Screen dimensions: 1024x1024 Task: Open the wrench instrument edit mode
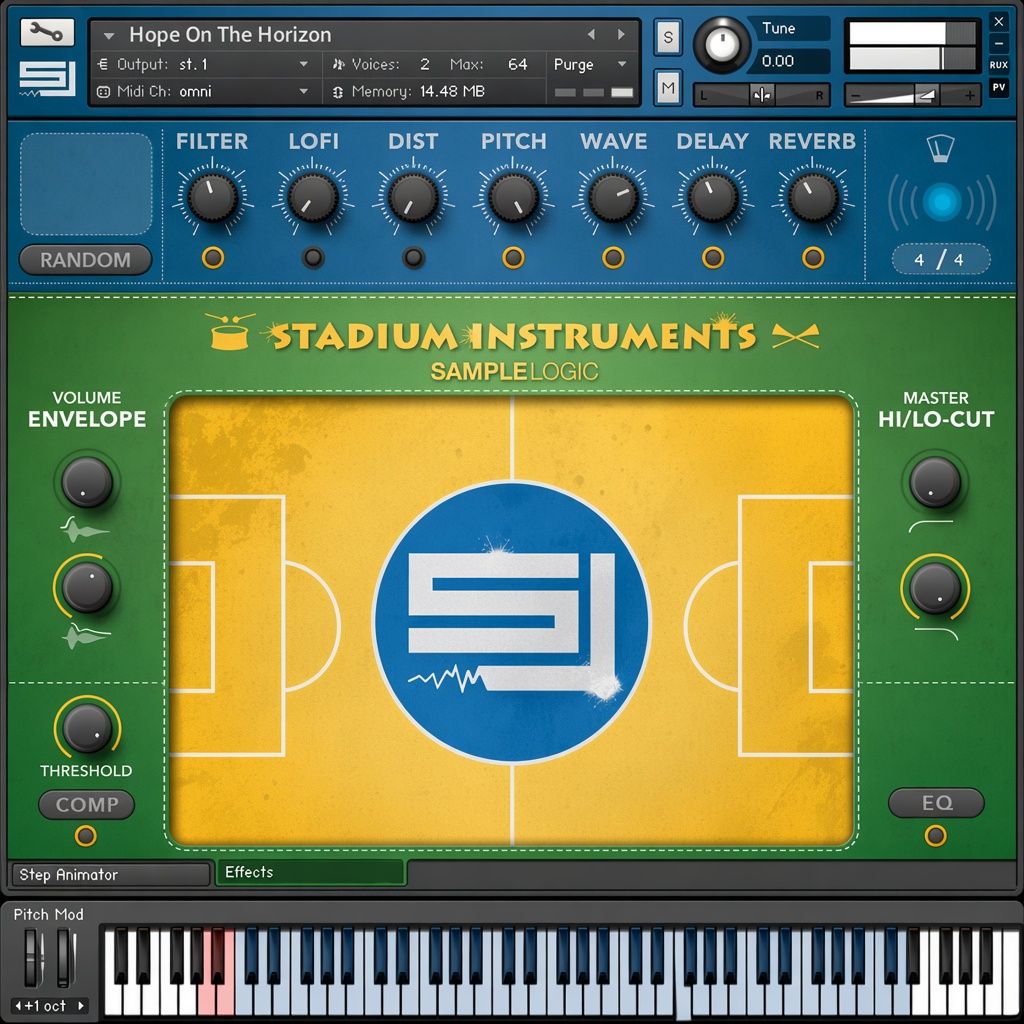47,32
